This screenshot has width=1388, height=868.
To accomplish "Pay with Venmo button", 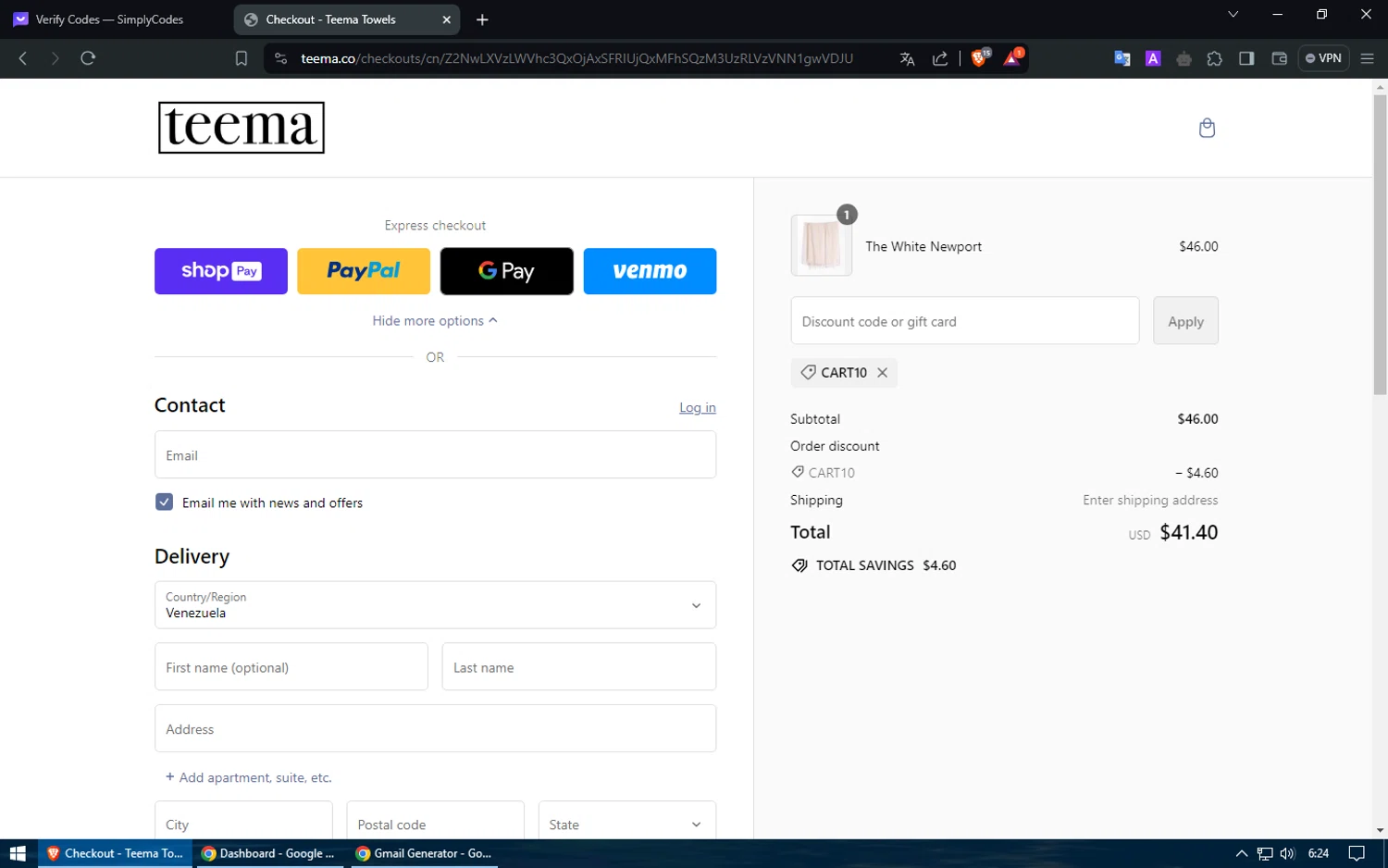I will (x=650, y=271).
